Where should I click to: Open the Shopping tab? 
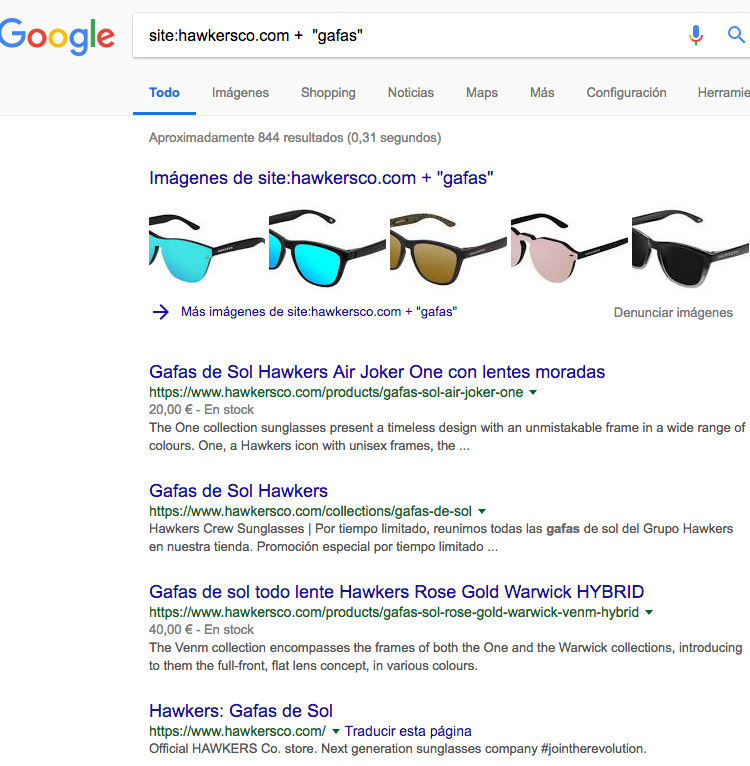328,93
